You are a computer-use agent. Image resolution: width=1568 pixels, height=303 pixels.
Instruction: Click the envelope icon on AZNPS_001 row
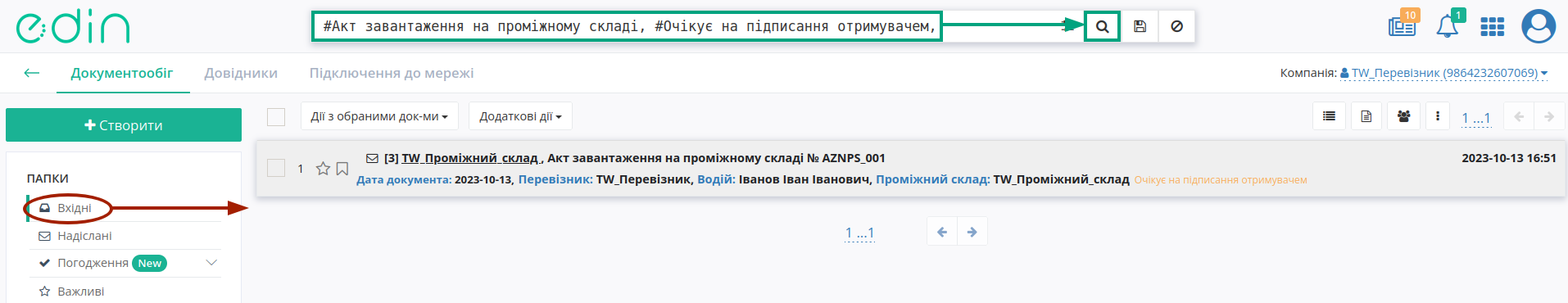pyautogui.click(x=372, y=158)
